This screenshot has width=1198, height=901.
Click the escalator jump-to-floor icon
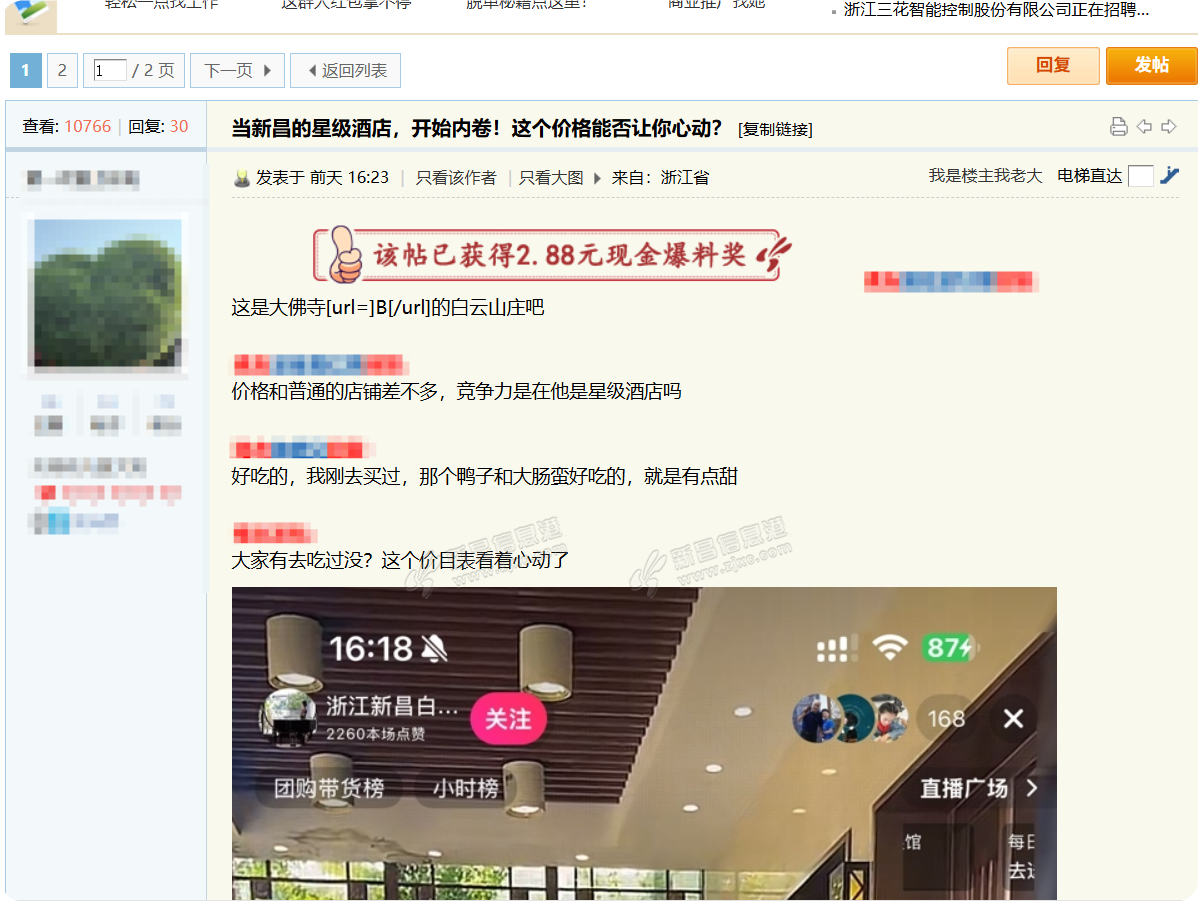click(1170, 176)
